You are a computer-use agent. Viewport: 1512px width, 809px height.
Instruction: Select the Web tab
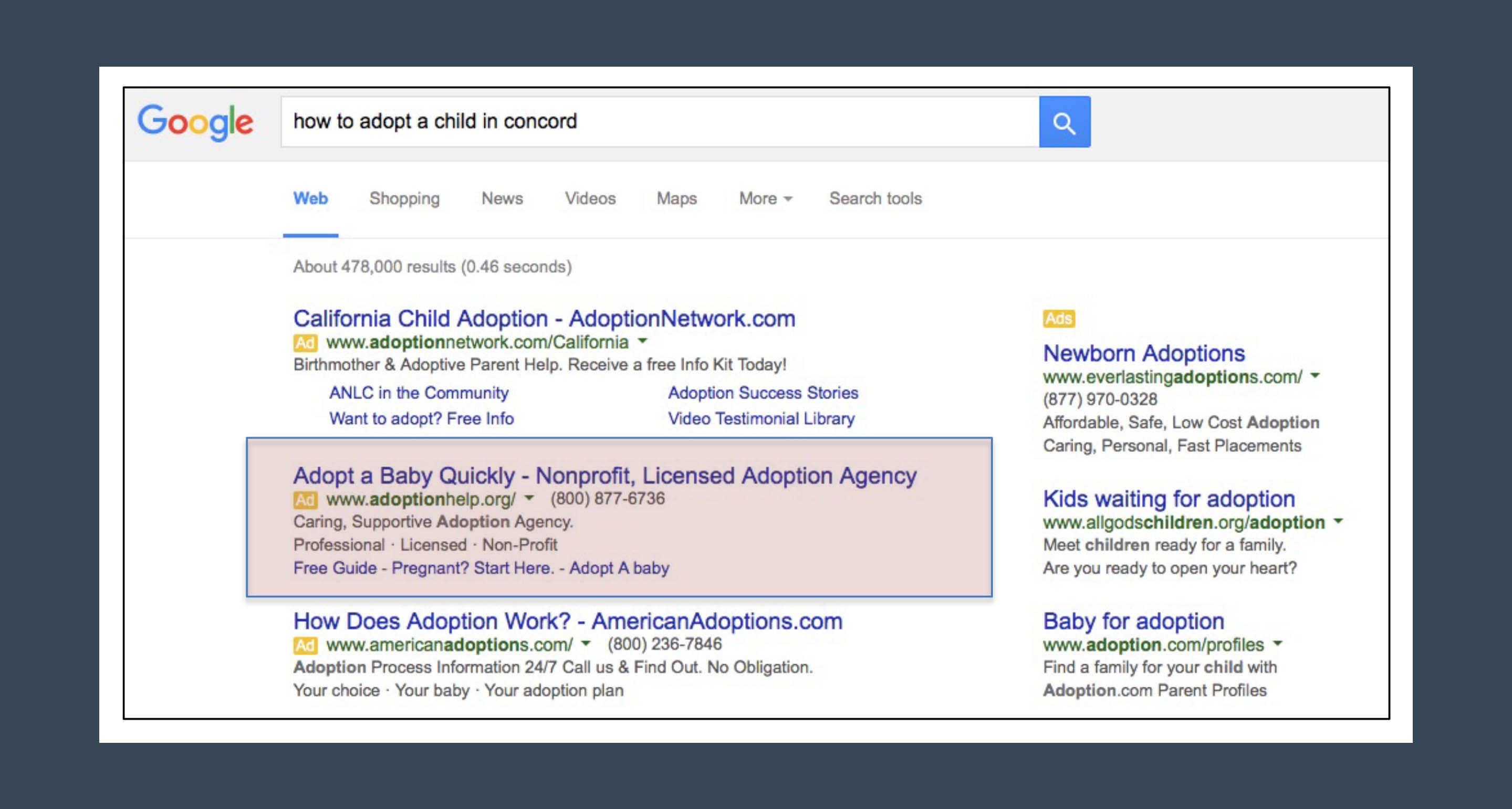[x=310, y=198]
